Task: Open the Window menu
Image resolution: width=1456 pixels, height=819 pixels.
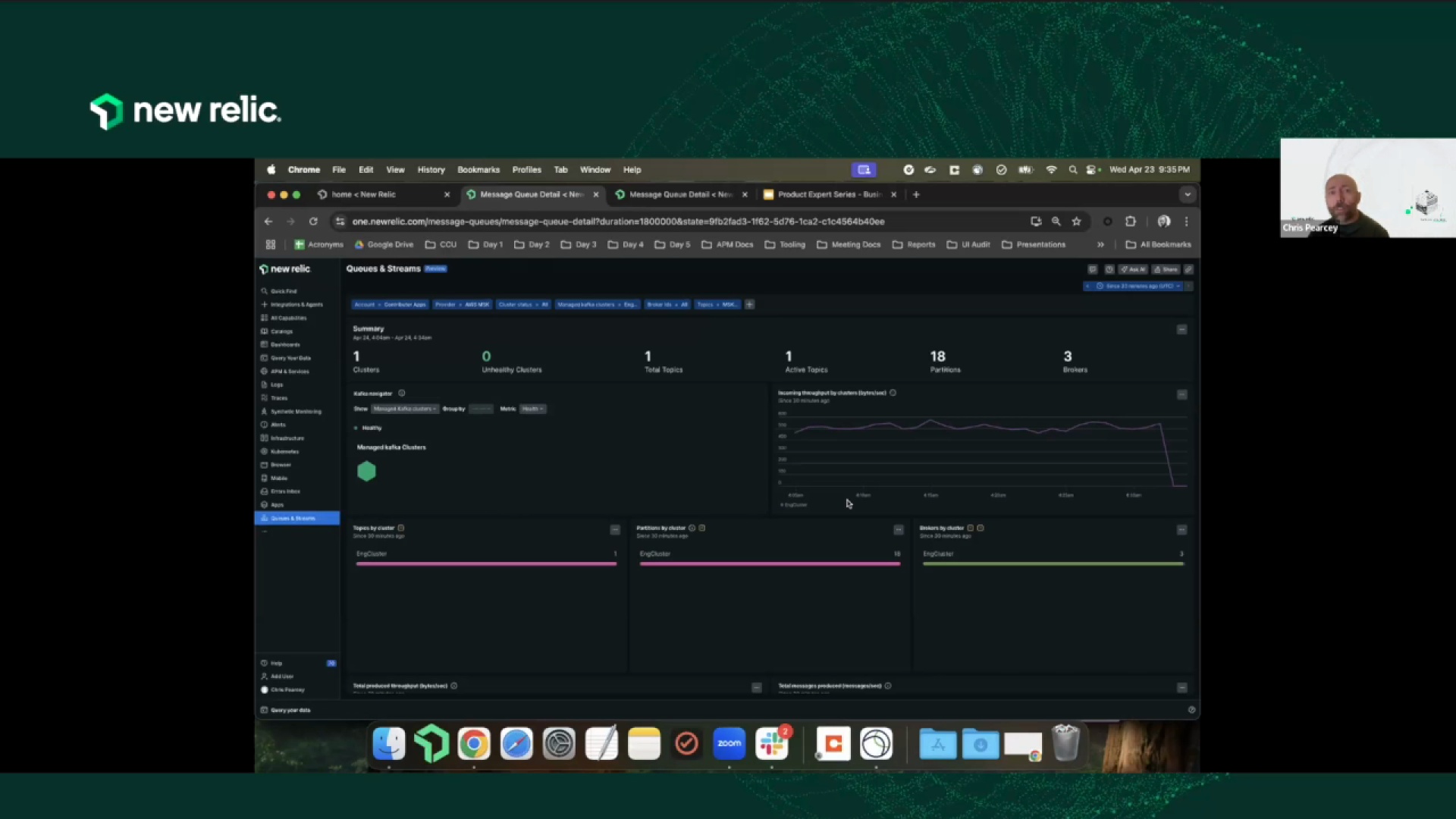Action: point(595,170)
